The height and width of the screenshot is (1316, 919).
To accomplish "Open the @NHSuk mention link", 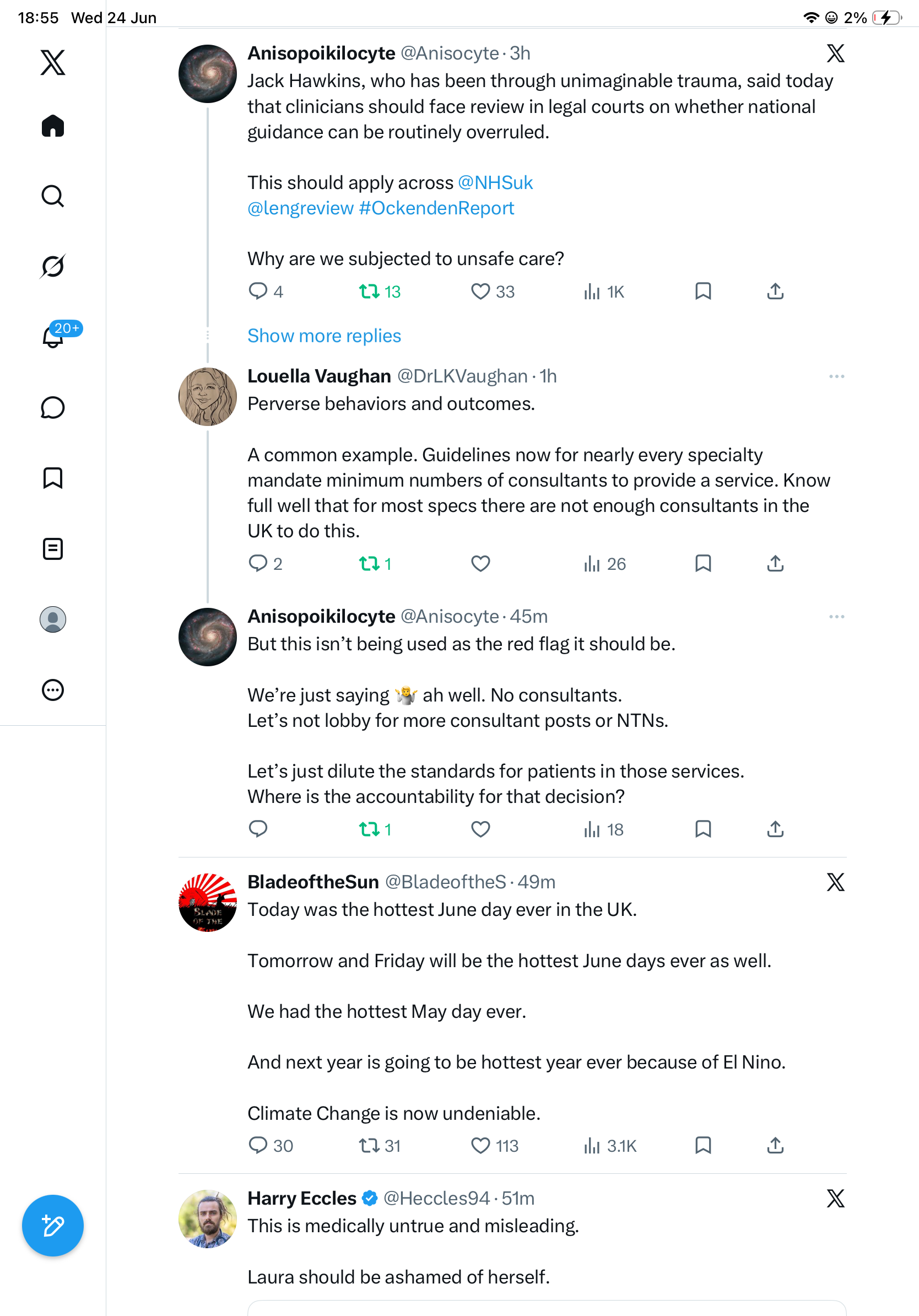I will (x=496, y=183).
